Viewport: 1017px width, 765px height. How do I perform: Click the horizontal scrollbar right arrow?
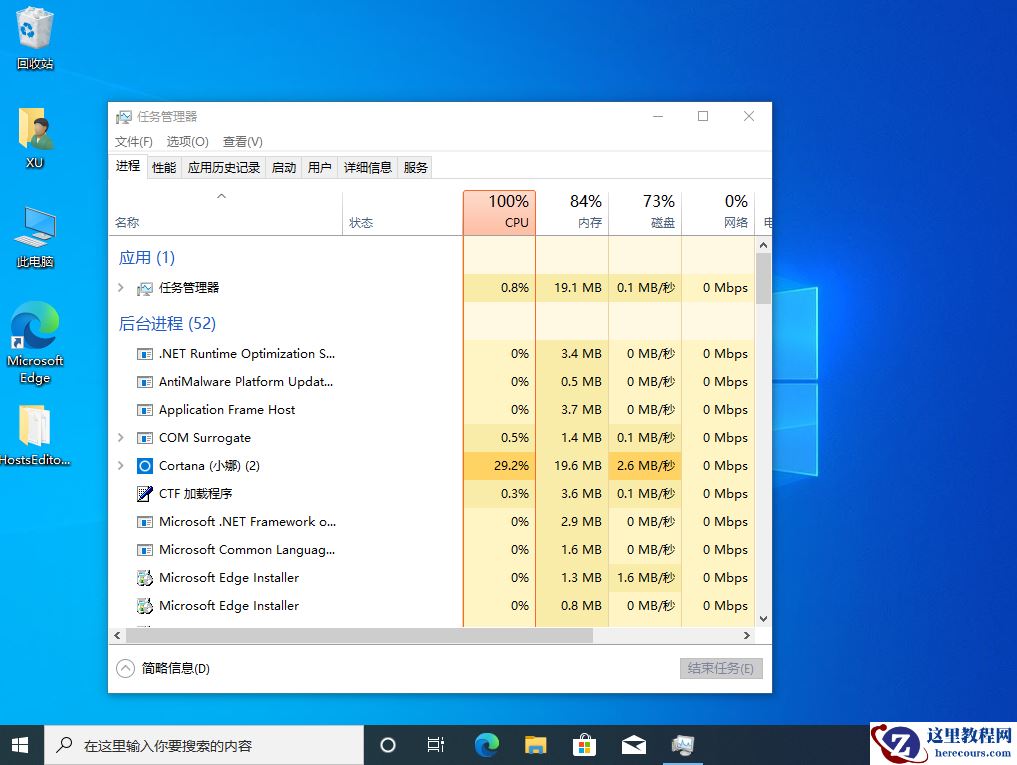point(747,635)
